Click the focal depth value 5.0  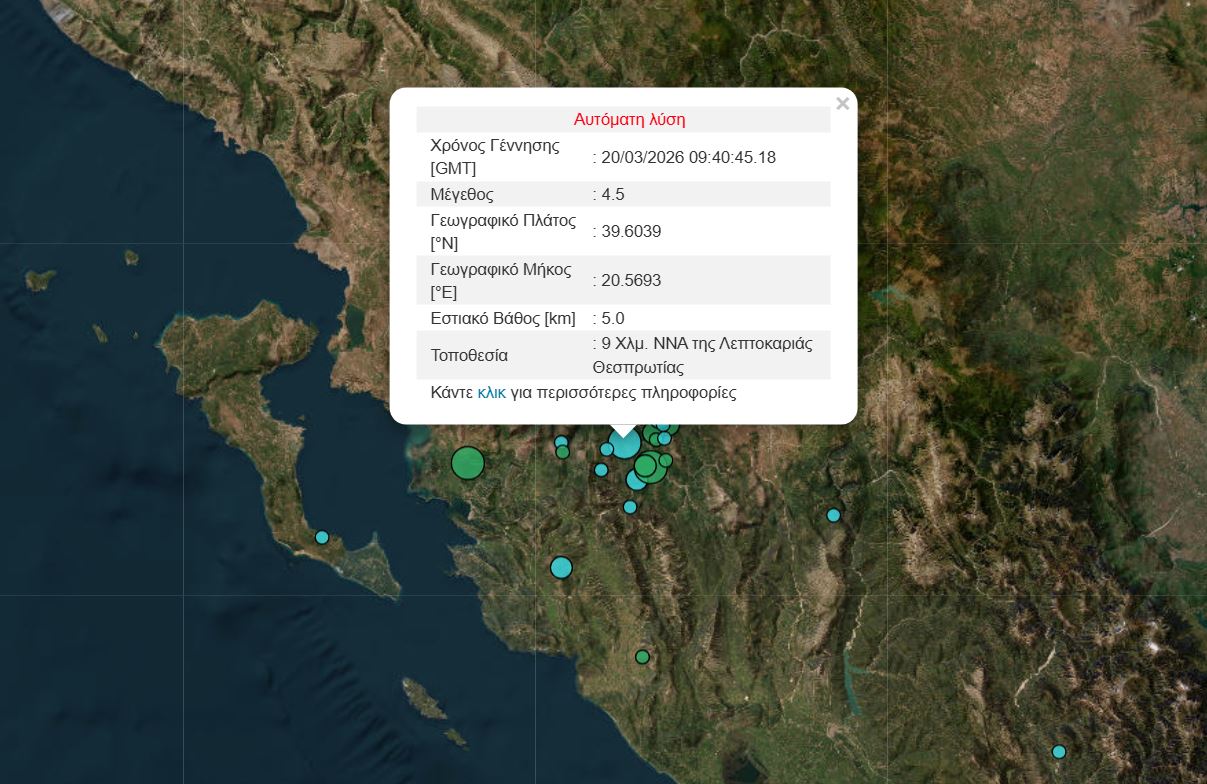point(612,318)
